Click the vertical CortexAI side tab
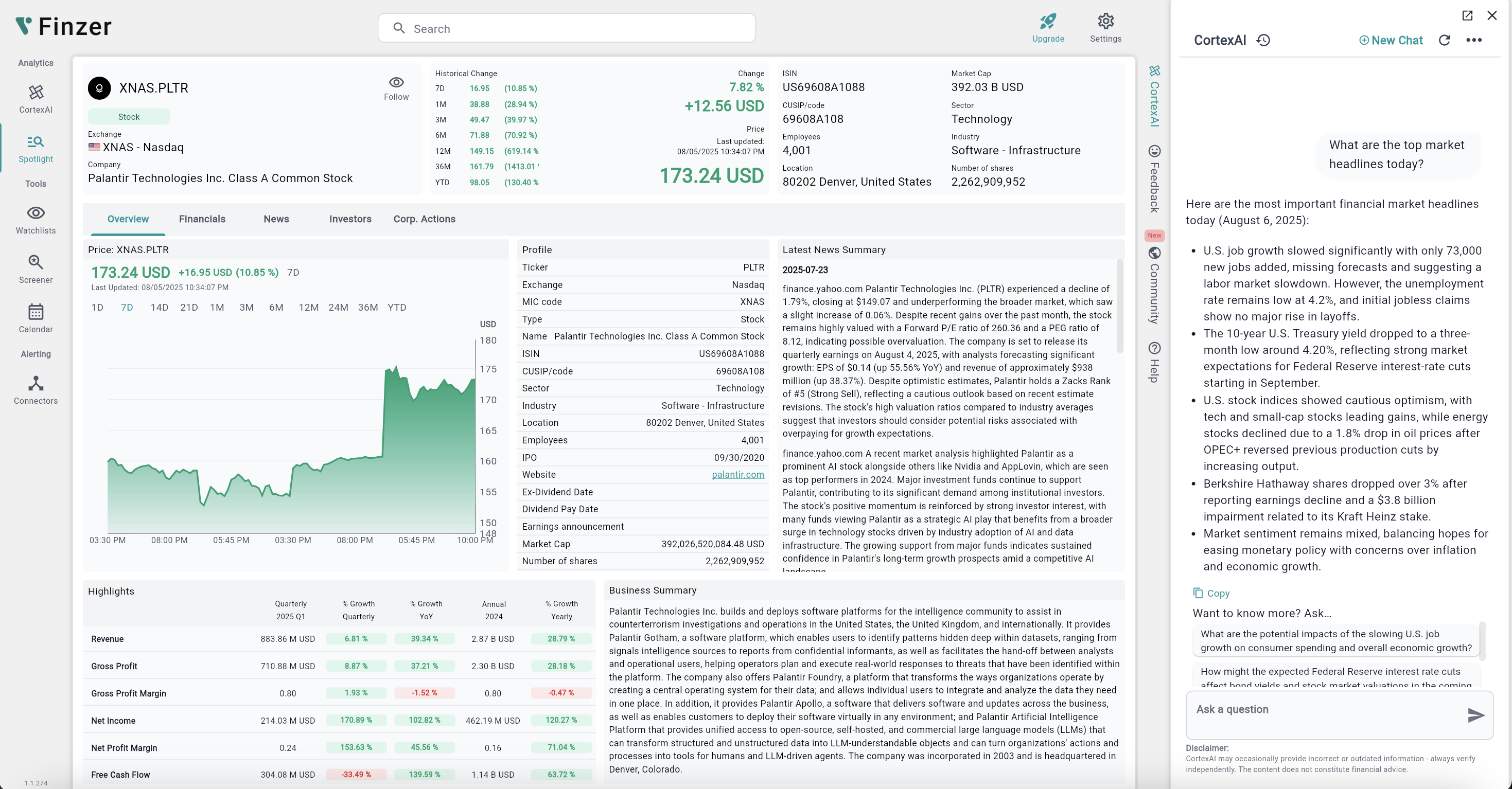Viewport: 1512px width, 789px height. coord(1154,96)
